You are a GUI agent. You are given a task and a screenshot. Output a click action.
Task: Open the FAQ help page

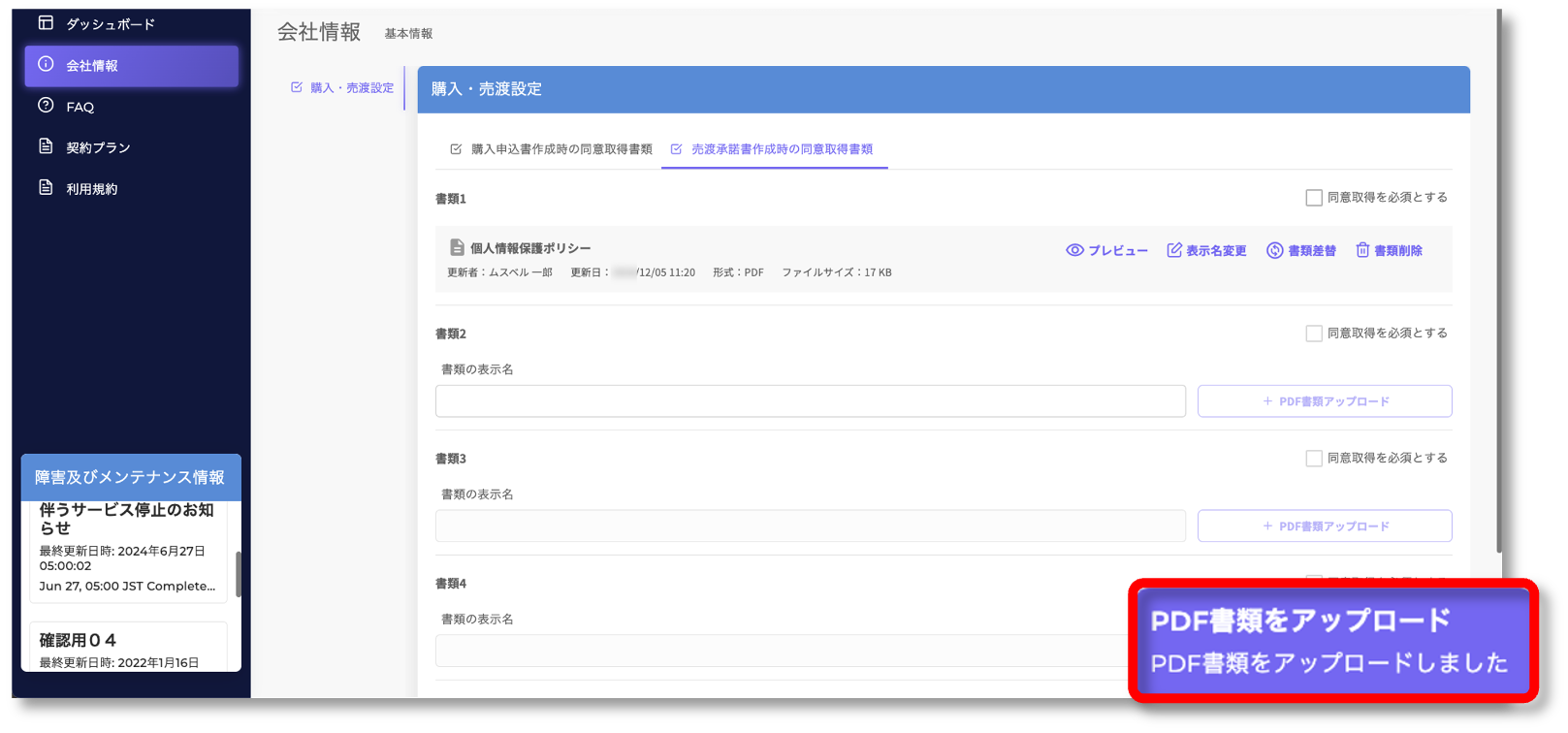[x=80, y=107]
